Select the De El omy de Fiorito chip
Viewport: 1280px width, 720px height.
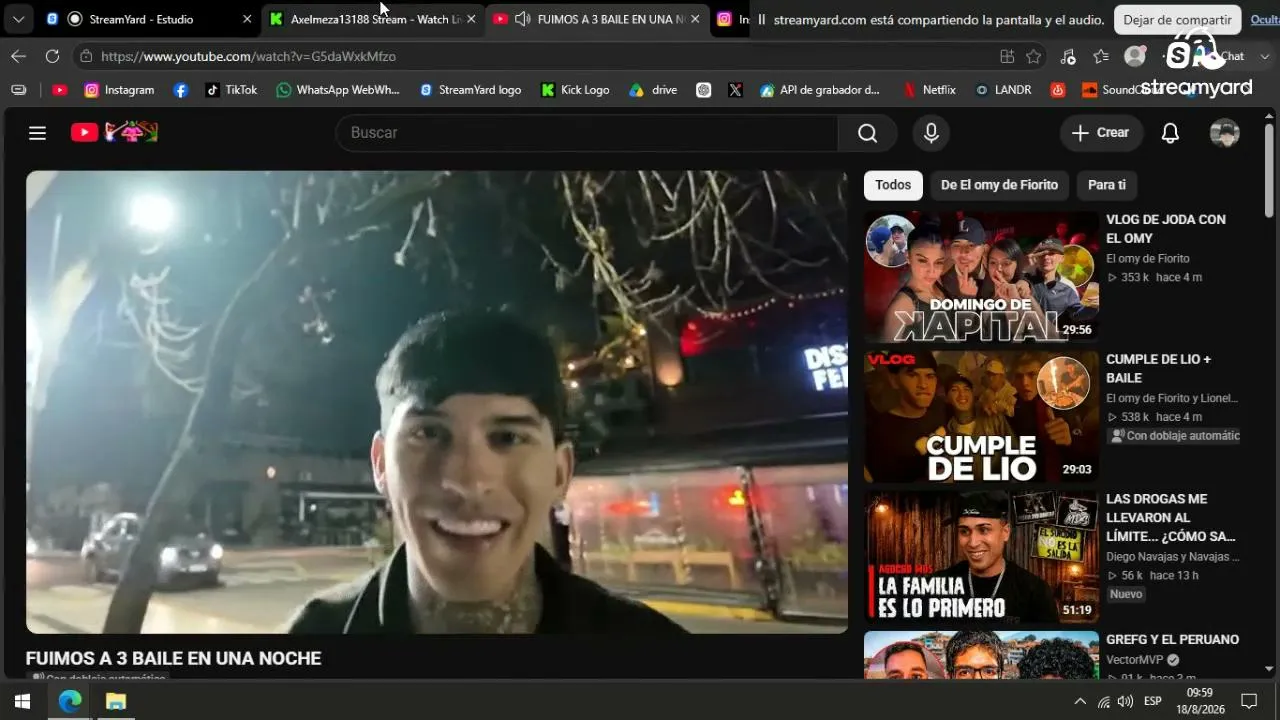[x=999, y=185]
